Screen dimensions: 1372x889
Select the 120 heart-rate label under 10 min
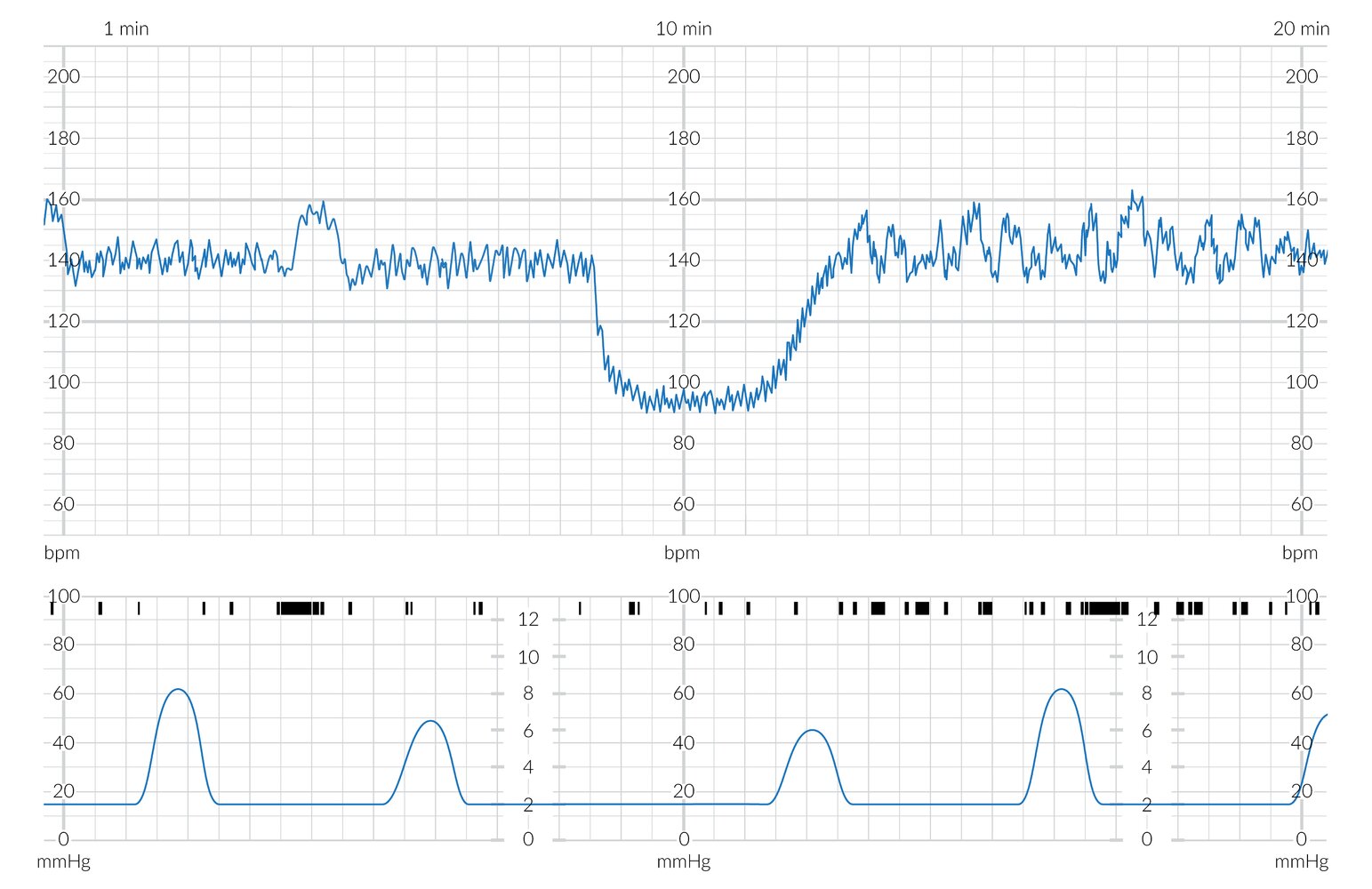point(684,321)
